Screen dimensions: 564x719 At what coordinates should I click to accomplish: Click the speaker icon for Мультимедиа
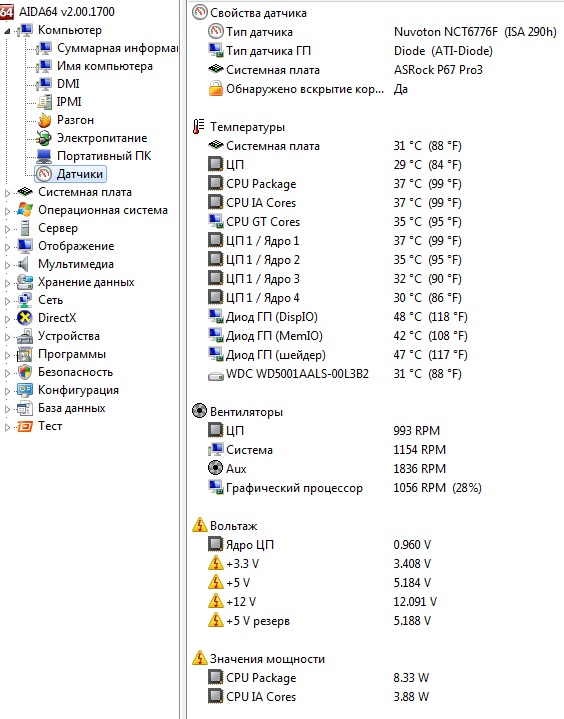24,264
